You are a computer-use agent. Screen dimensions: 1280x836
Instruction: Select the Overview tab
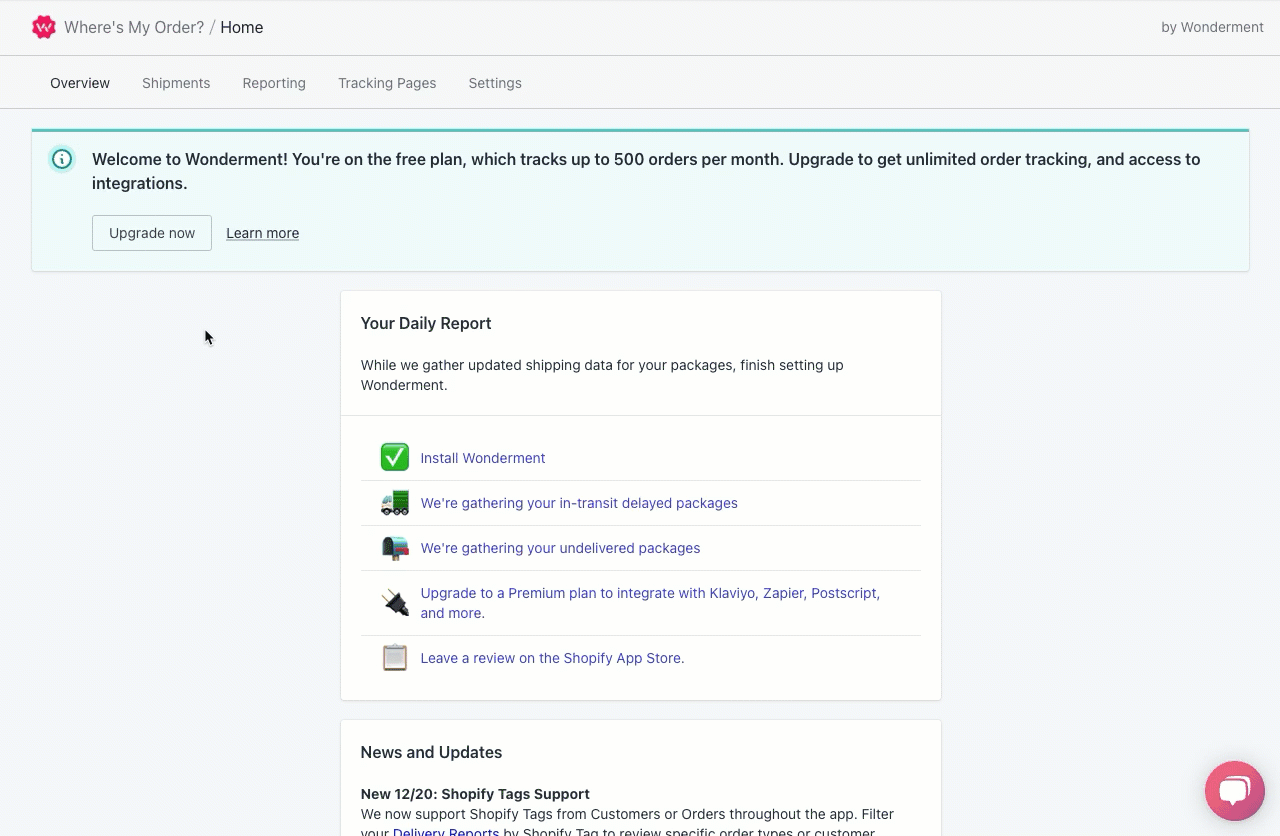pos(80,83)
